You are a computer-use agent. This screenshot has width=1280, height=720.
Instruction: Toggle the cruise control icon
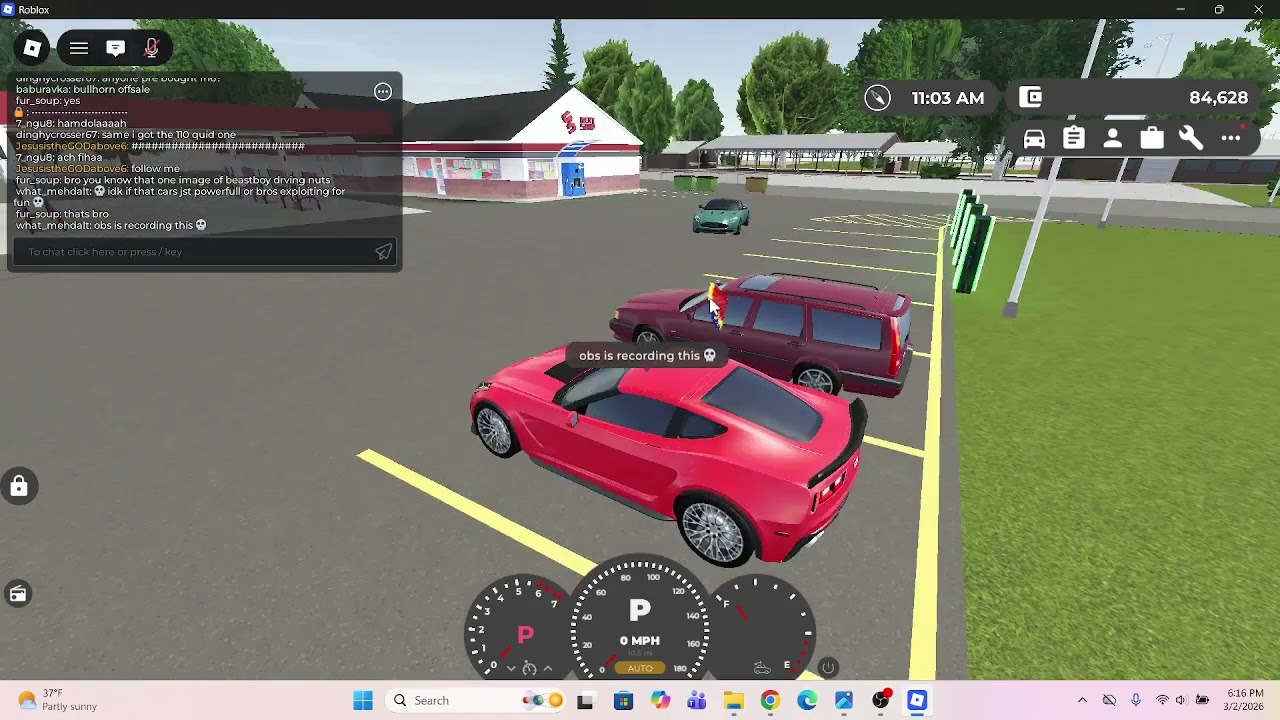[x=529, y=668]
